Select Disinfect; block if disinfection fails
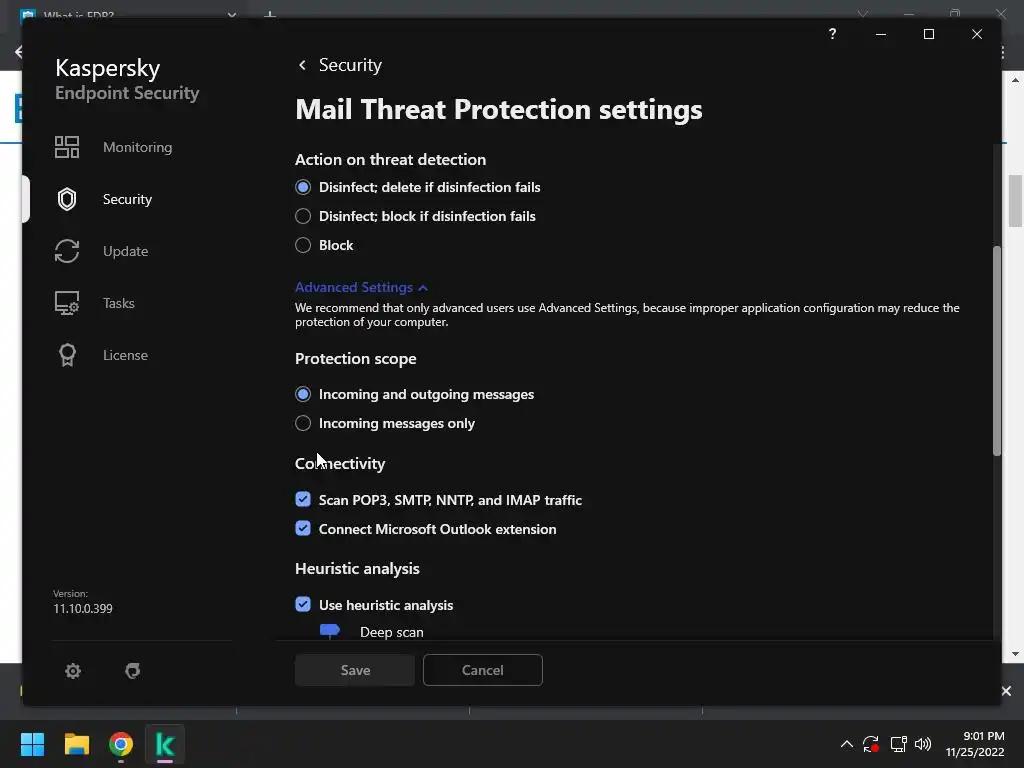Viewport: 1024px width, 768px height. 415,216
